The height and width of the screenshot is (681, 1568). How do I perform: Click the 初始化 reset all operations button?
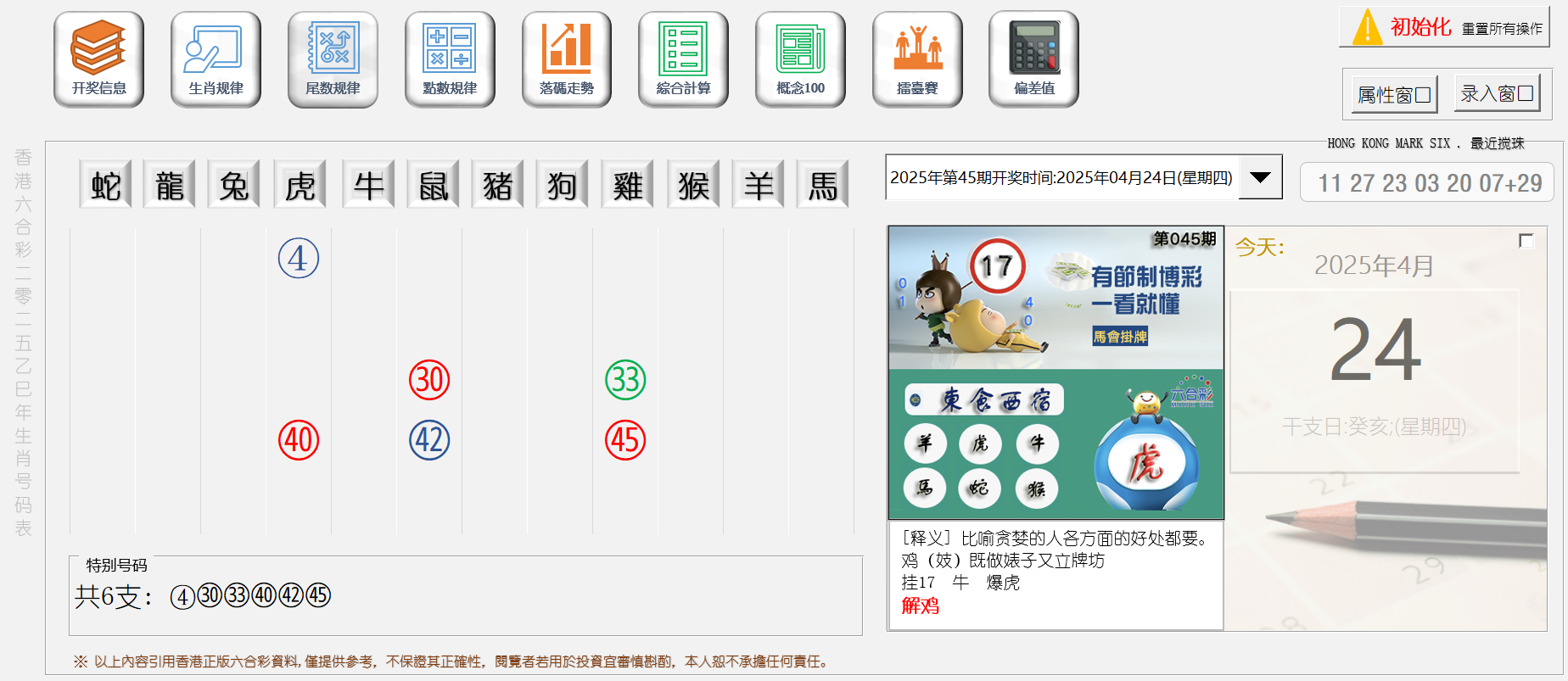(x=1444, y=27)
